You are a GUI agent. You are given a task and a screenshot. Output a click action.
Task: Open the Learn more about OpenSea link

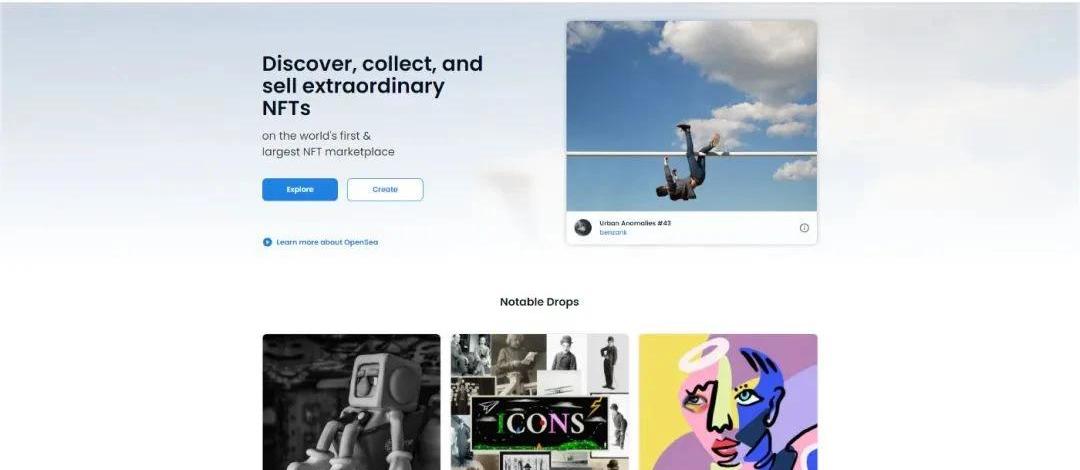coord(327,243)
